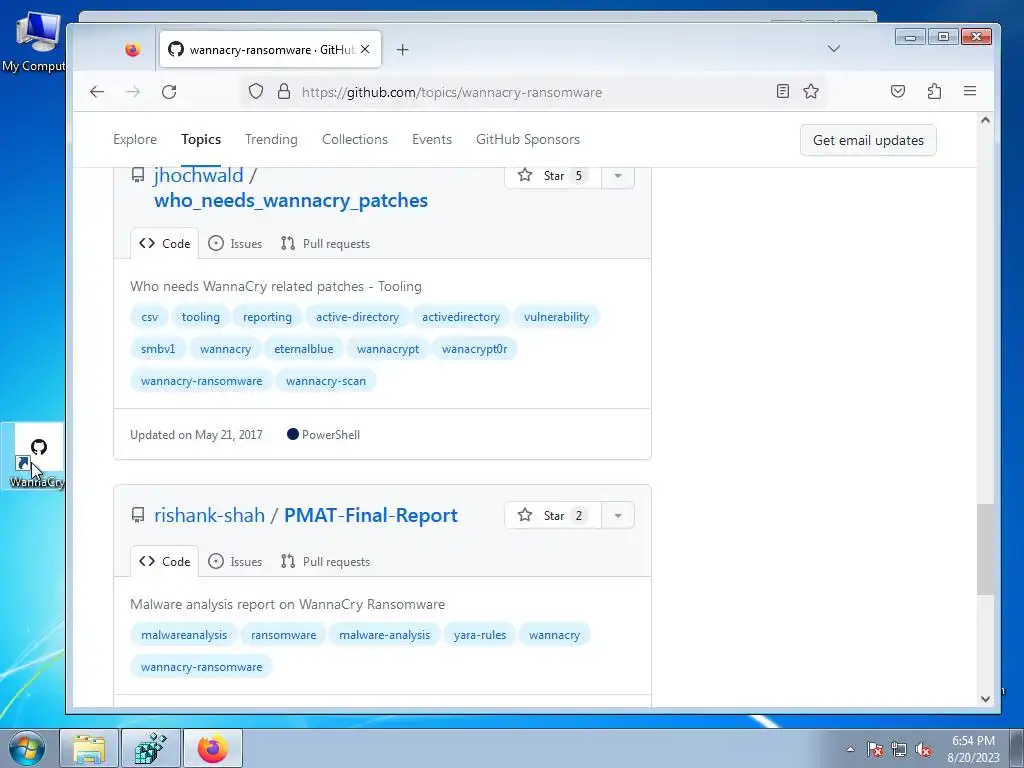
Task: Click the Get email updates button
Action: [868, 140]
